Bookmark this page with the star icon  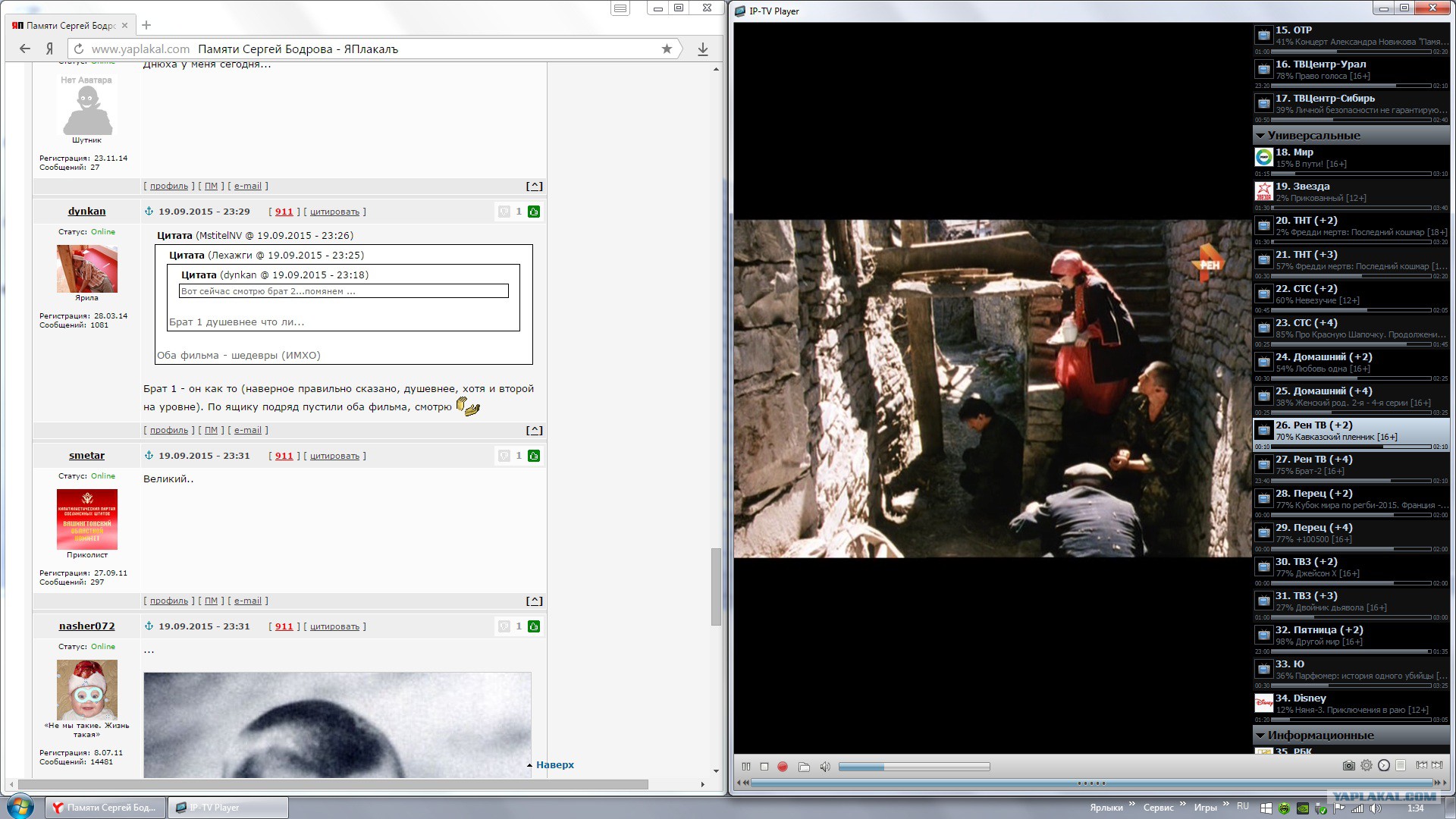point(667,49)
